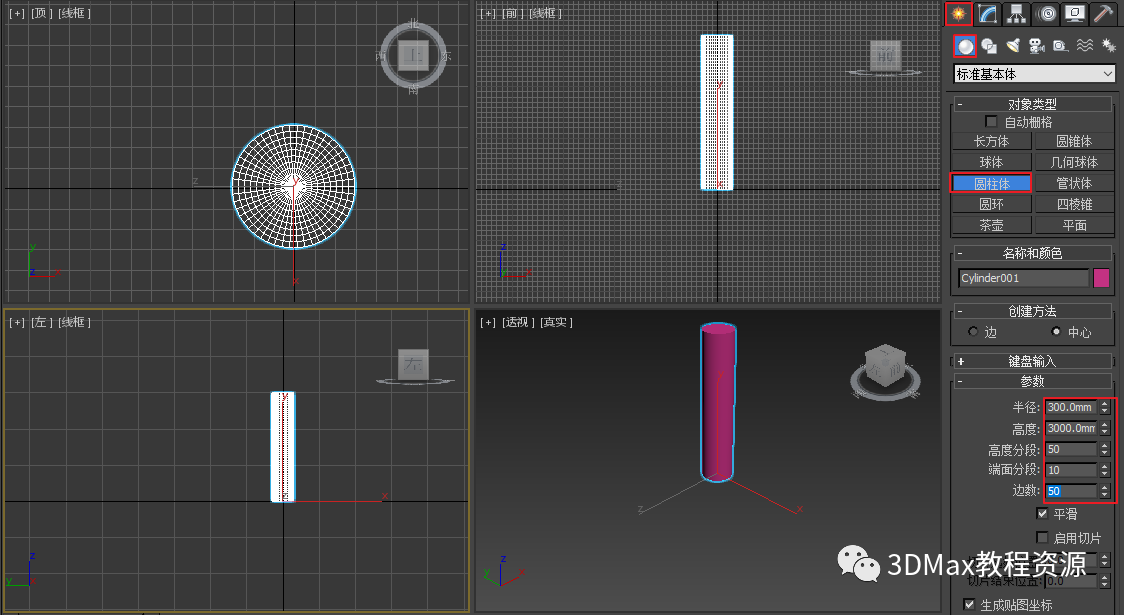Open the Hierarchy command panel tab
The height and width of the screenshot is (615, 1124).
[1016, 14]
